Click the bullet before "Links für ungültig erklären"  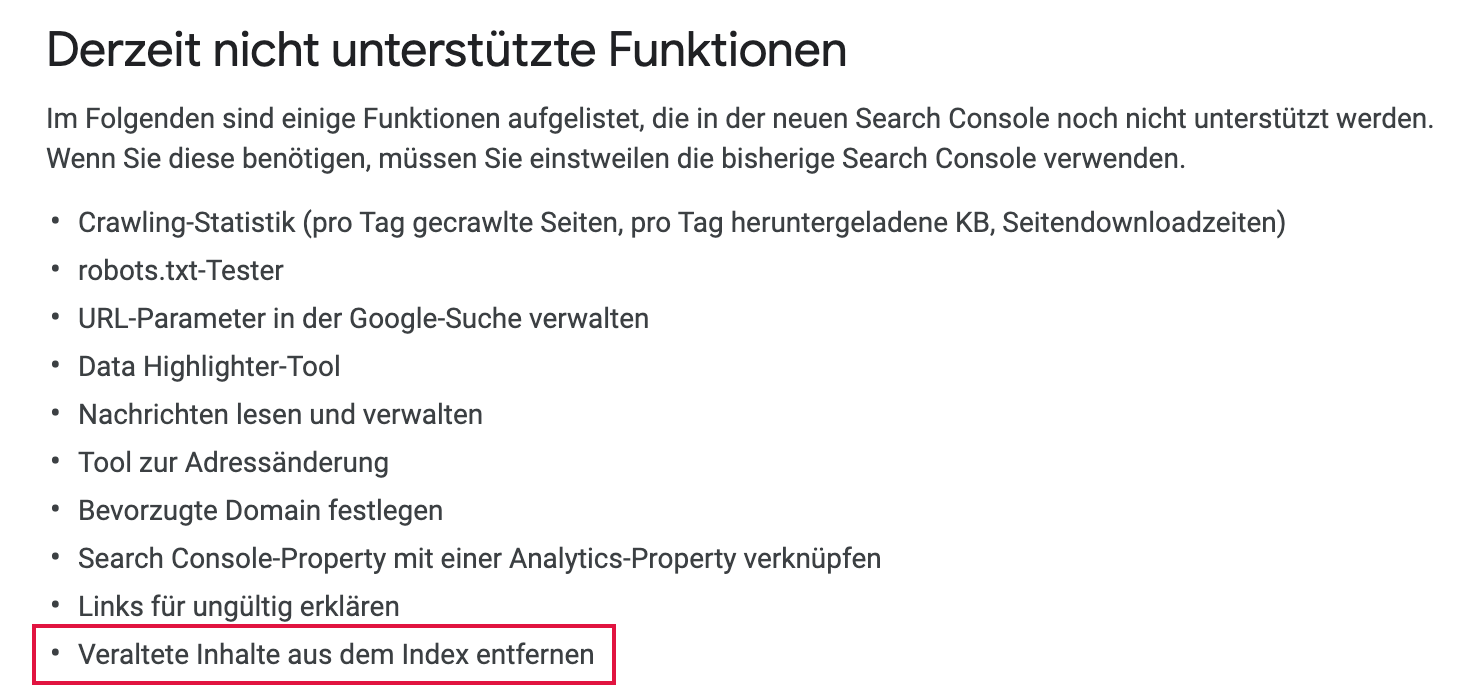pyautogui.click(x=56, y=606)
